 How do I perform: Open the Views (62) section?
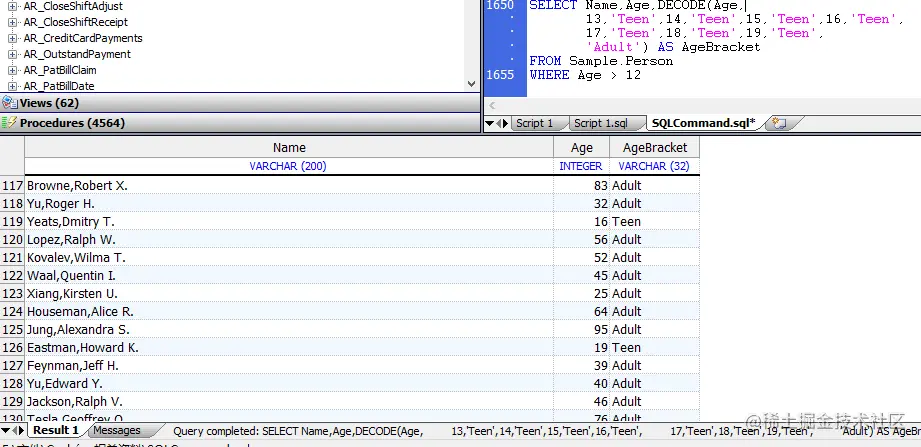(240, 103)
